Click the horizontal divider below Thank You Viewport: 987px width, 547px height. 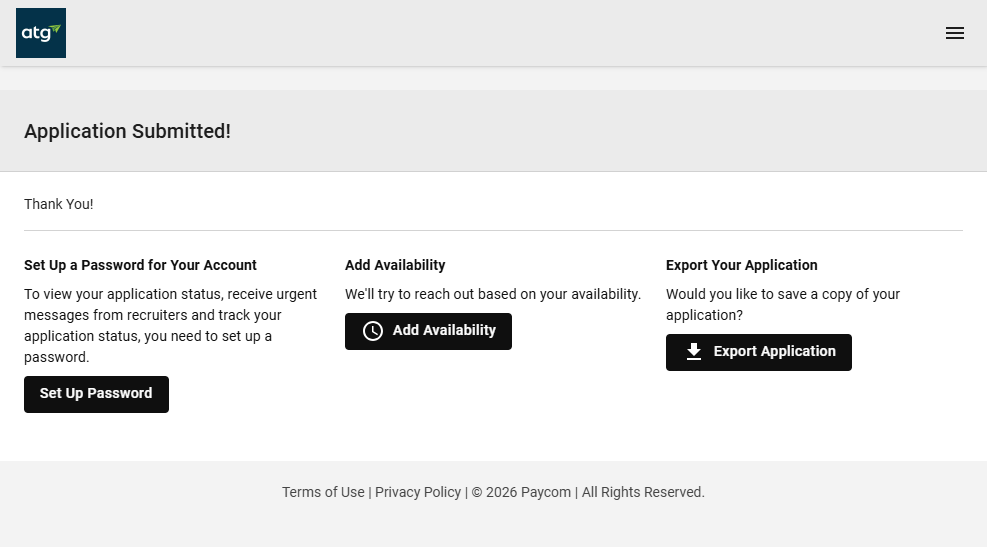click(x=493, y=231)
